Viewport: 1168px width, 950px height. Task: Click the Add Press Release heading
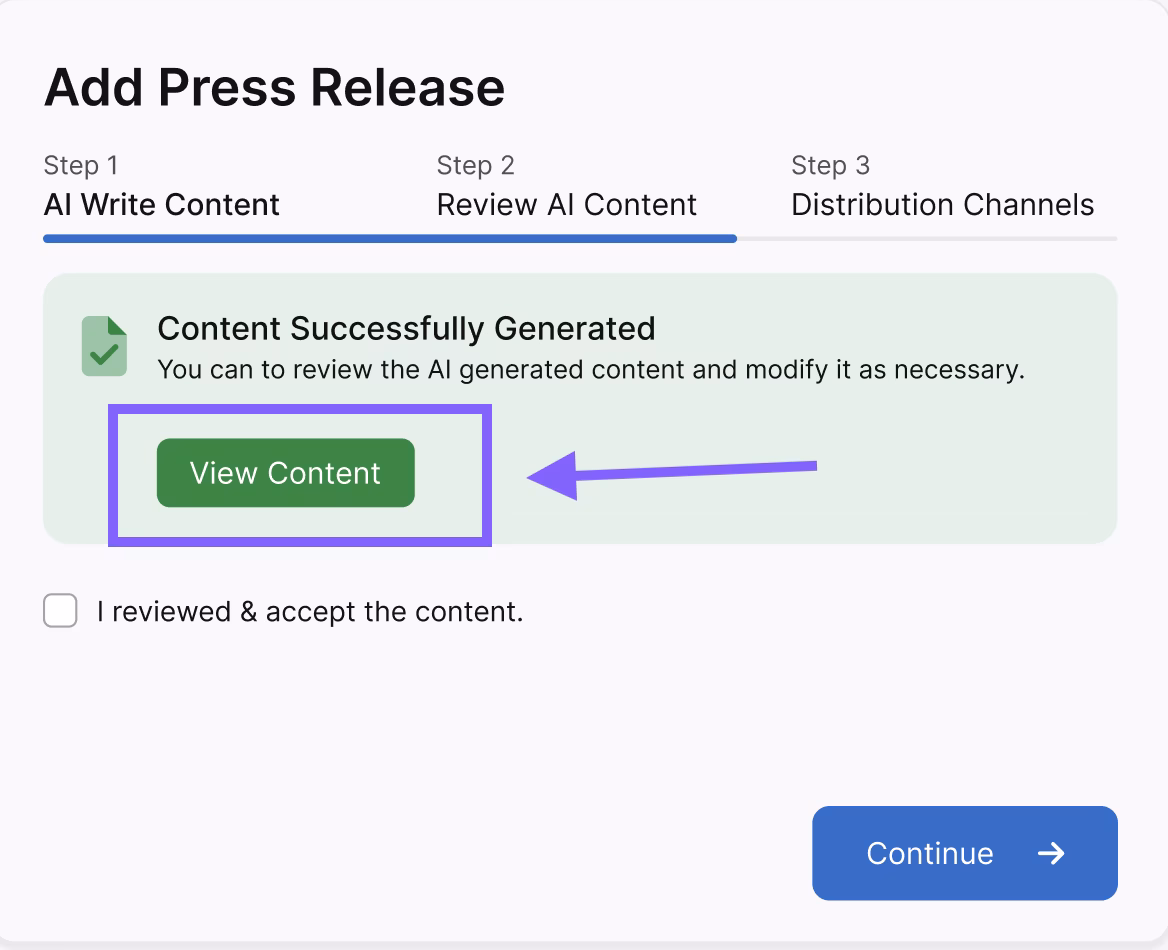274,88
